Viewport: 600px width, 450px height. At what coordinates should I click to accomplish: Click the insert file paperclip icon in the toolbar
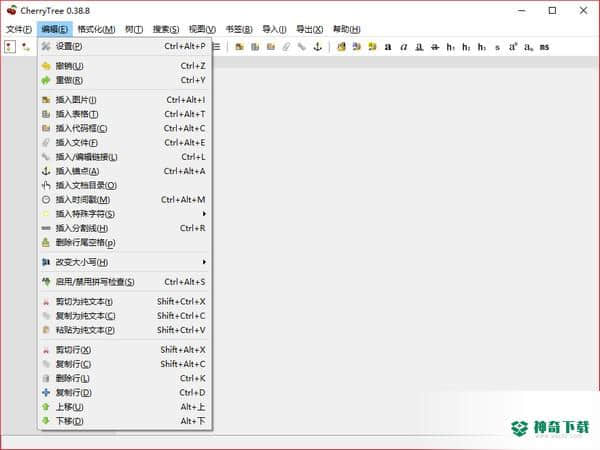click(x=286, y=47)
